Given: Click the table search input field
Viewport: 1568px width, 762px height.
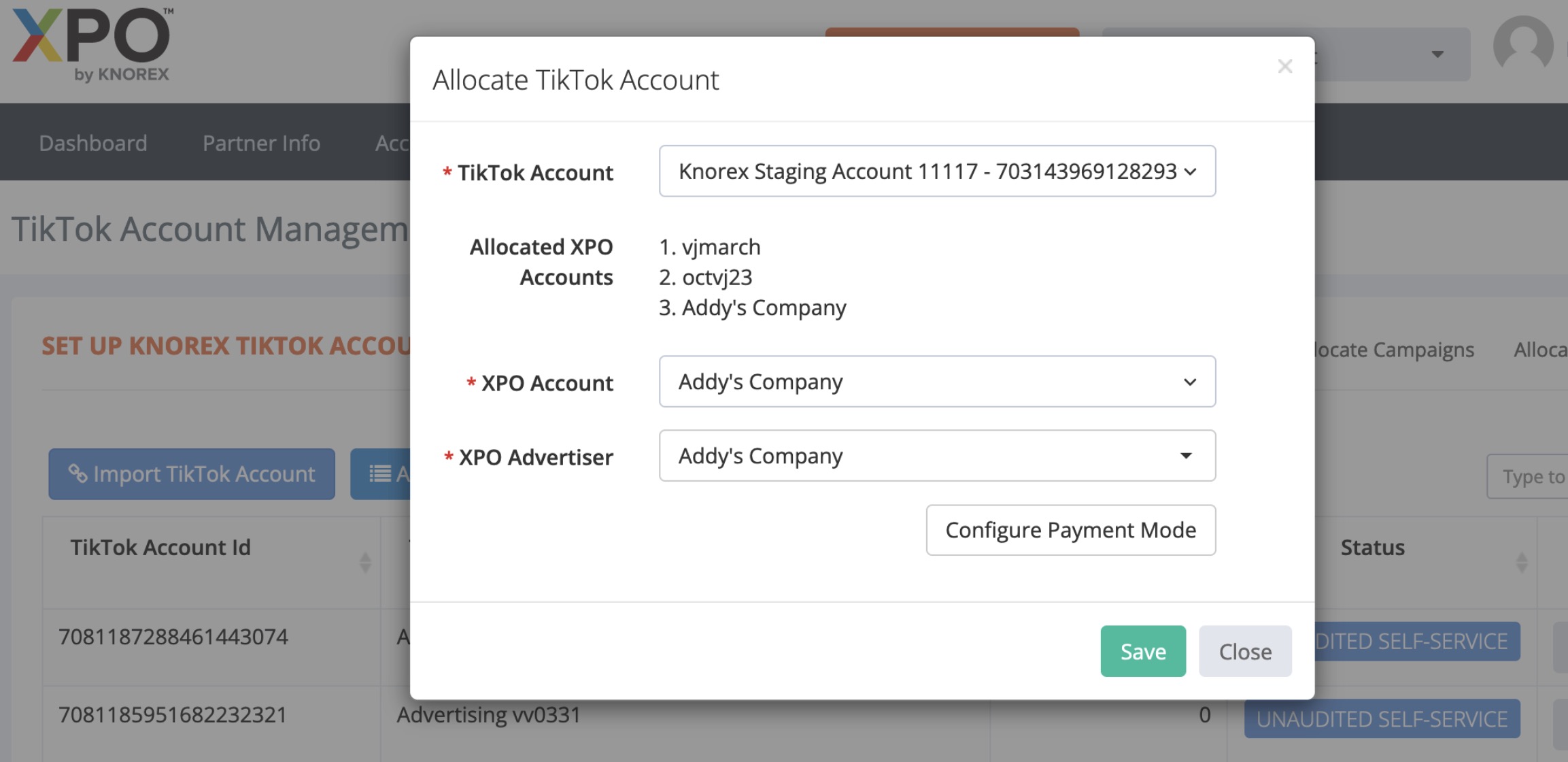Looking at the screenshot, I should pos(1530,477).
